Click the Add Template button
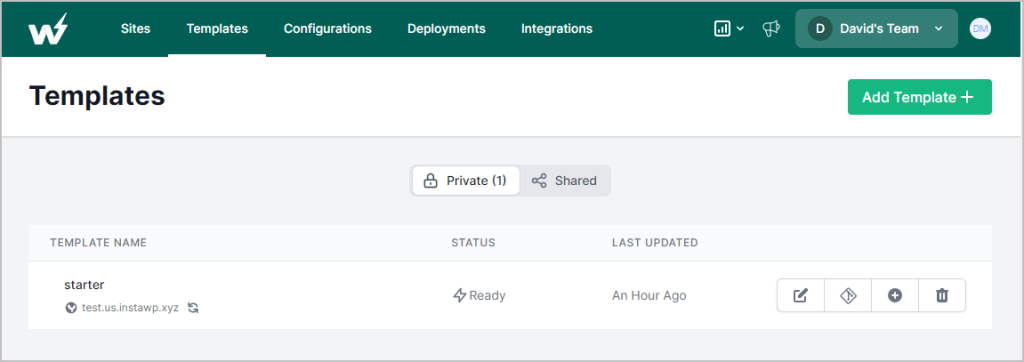 coord(920,97)
